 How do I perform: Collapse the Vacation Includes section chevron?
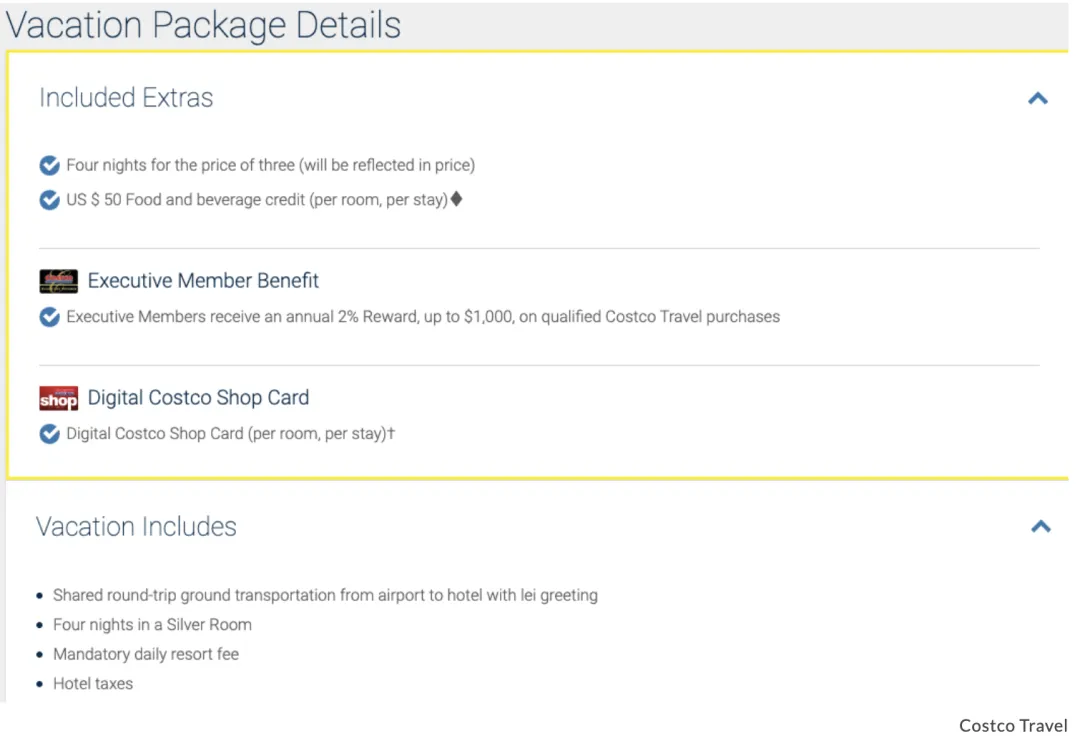1041,527
